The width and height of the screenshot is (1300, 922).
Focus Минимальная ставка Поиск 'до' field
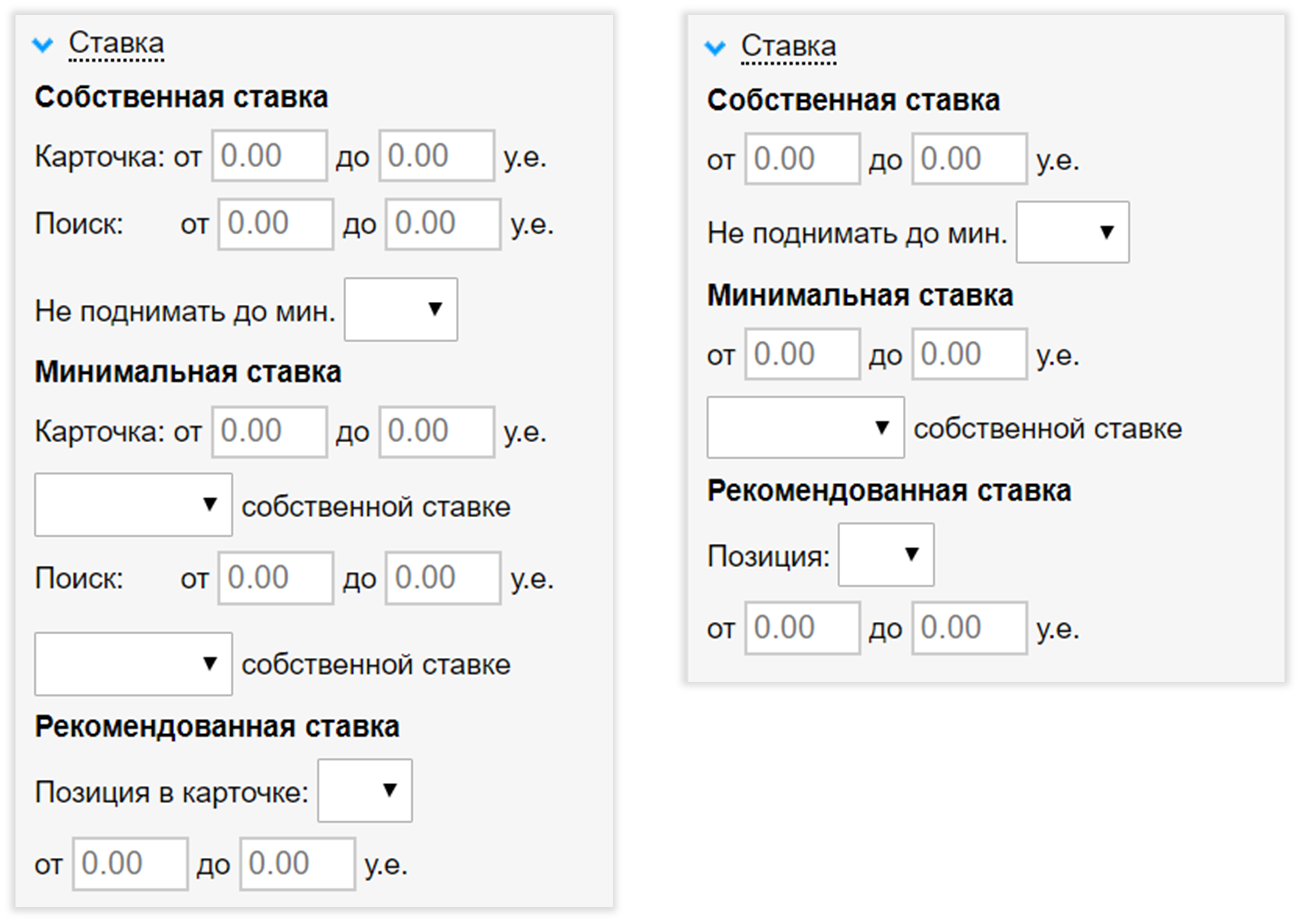(442, 579)
